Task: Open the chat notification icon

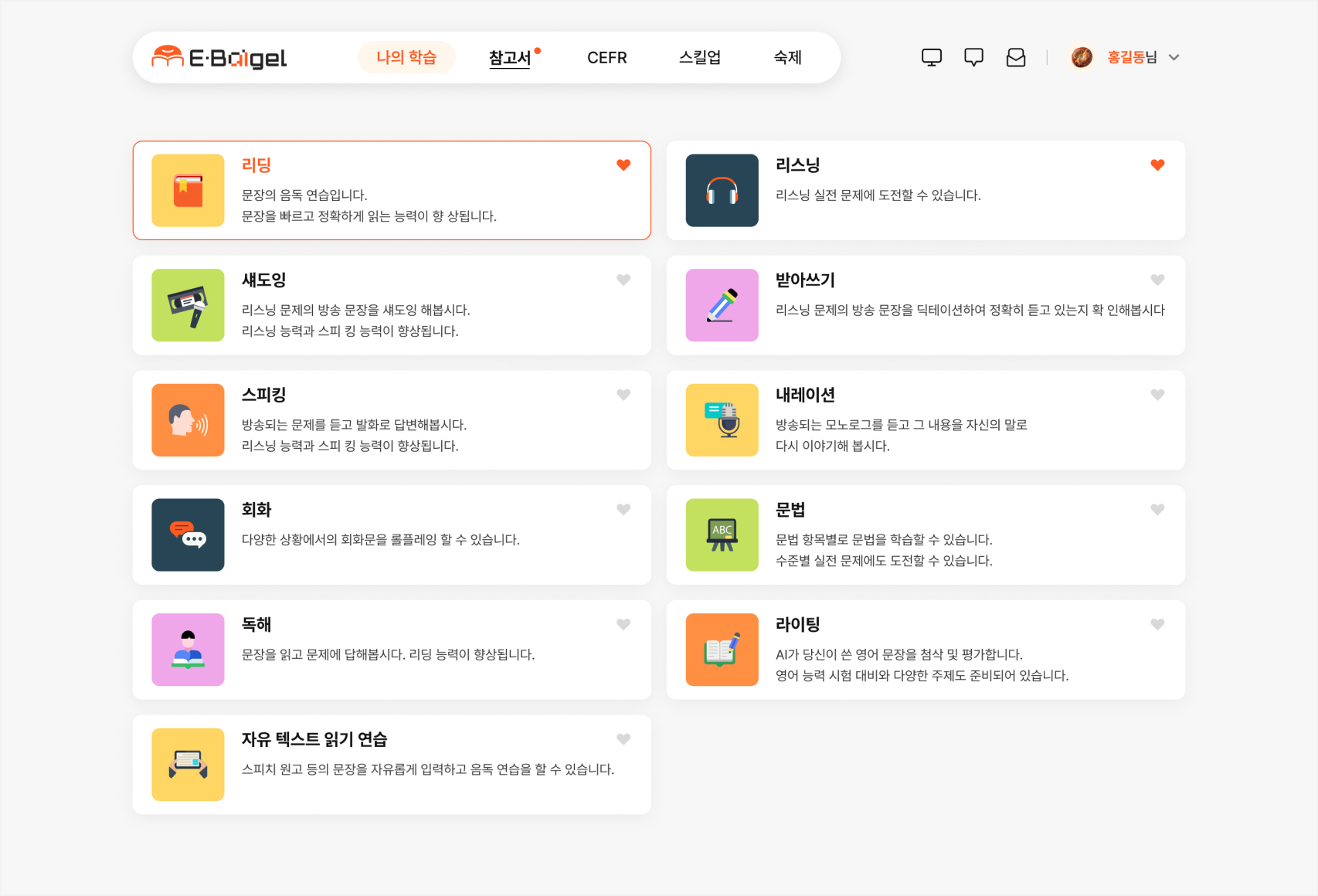Action: 973,56
